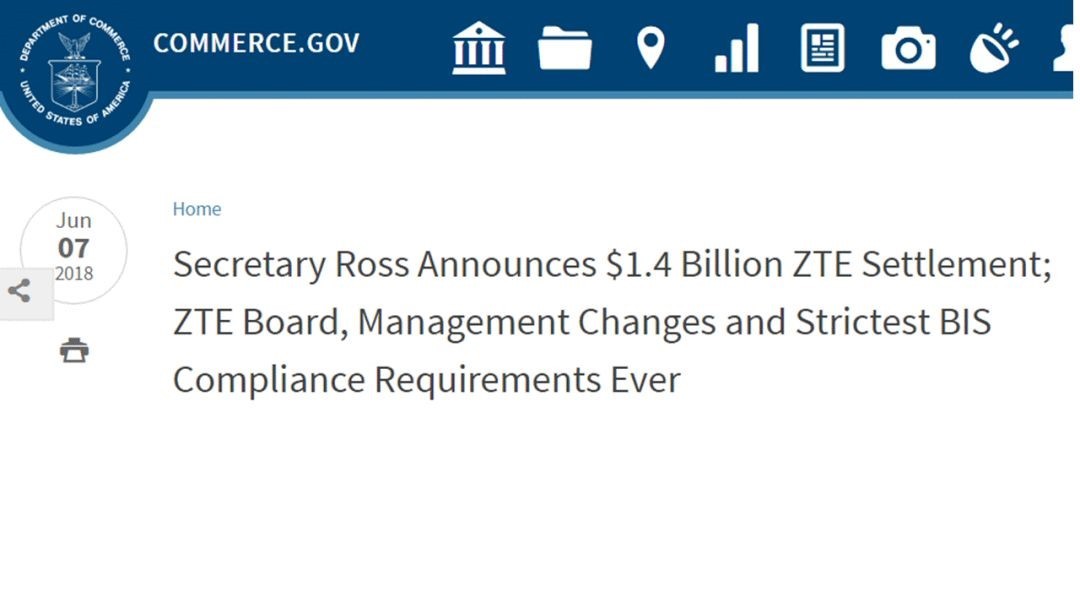Open the folder icon in navigation bar

(x=564, y=48)
